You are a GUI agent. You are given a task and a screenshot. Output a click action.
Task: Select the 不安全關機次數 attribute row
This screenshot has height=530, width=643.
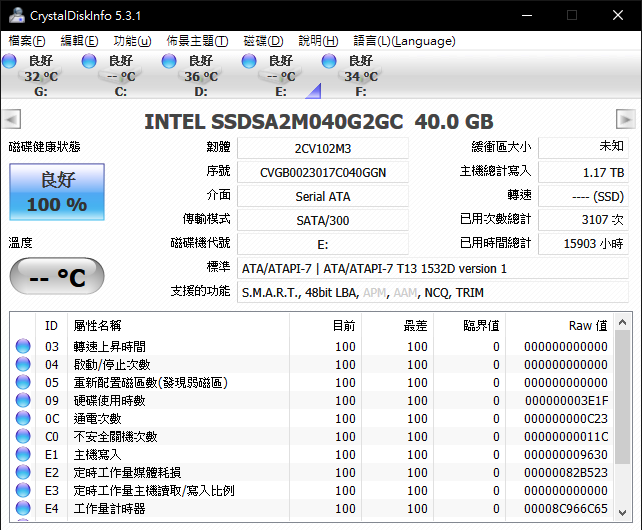coord(312,437)
